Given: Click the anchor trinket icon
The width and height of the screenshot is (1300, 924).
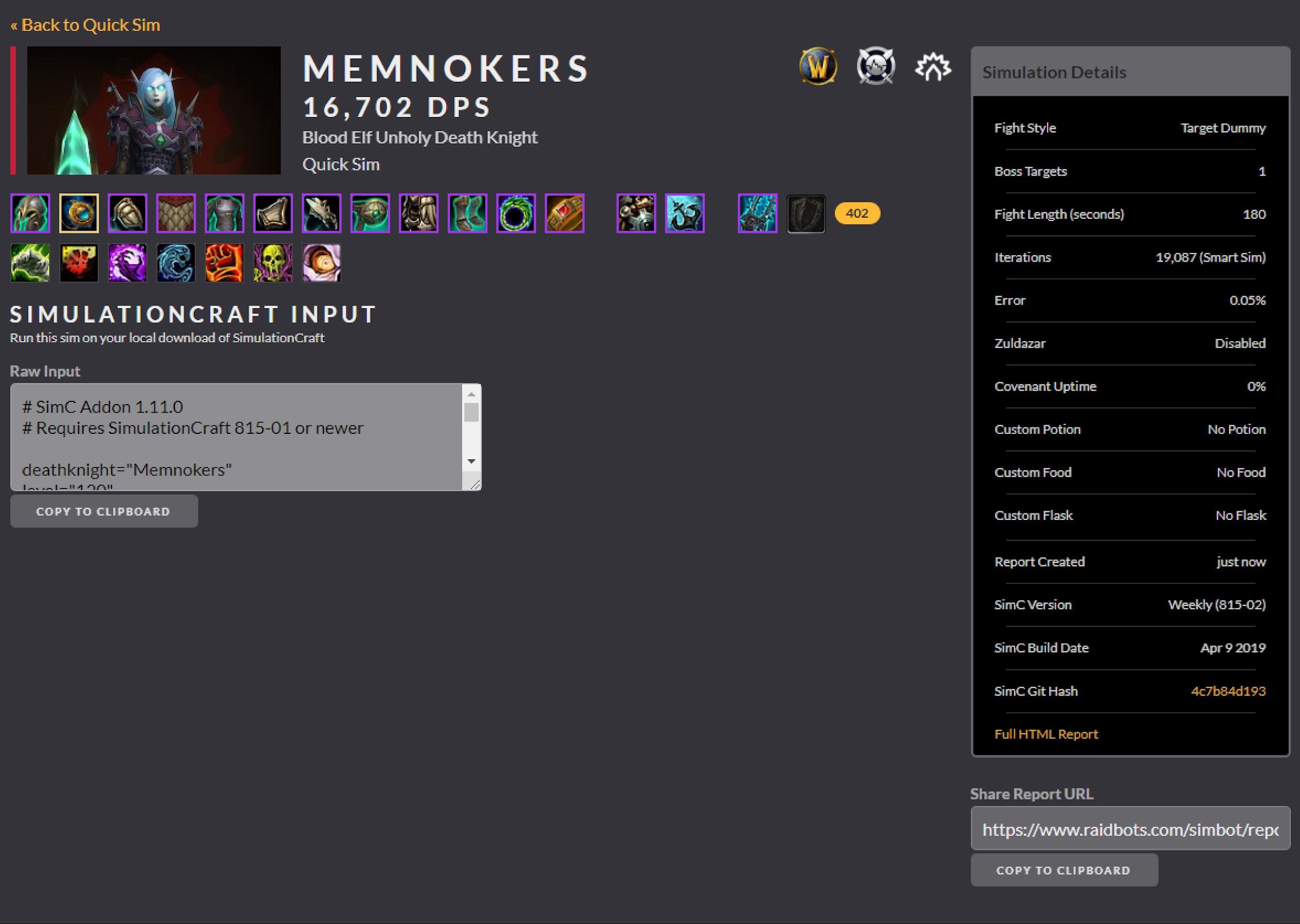Looking at the screenshot, I should pyautogui.click(x=685, y=213).
